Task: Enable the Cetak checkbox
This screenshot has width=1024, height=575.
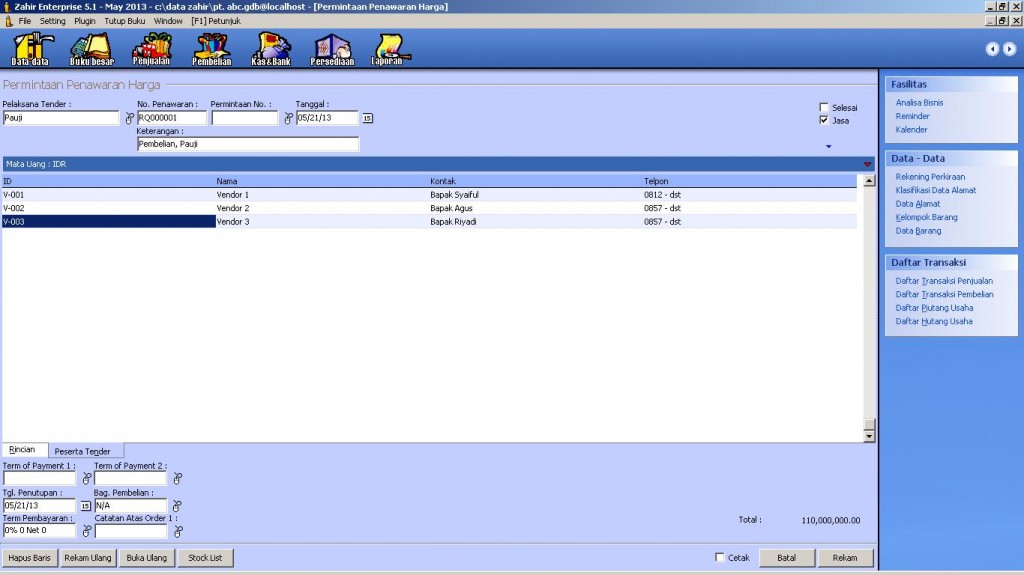Action: 720,557
